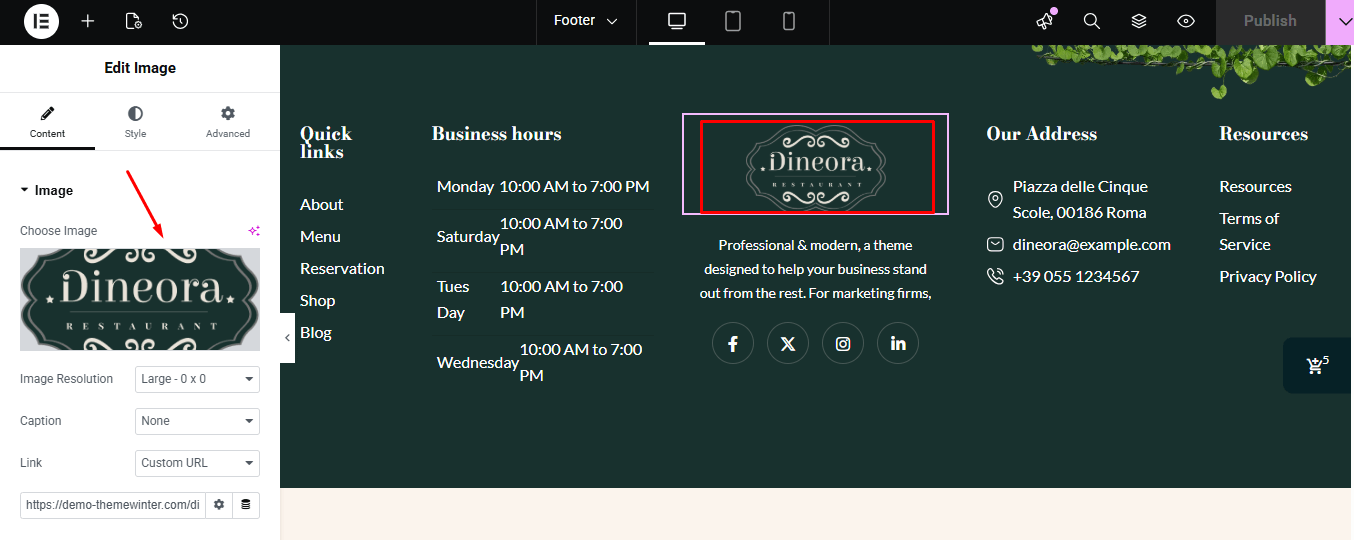Switch to mobile responsive view
This screenshot has height=540, width=1354.
click(x=789, y=21)
